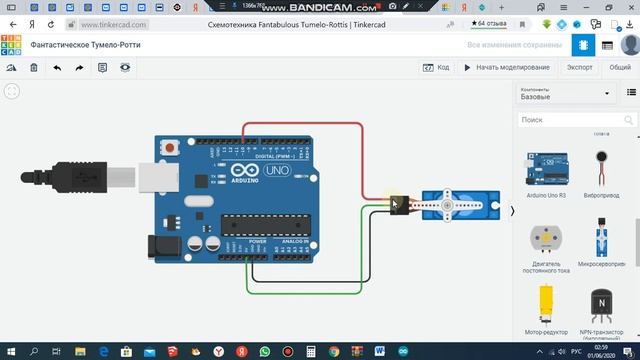The image size is (640, 360).
Task: Open Arduino IDE from taskbar
Action: 403,351
